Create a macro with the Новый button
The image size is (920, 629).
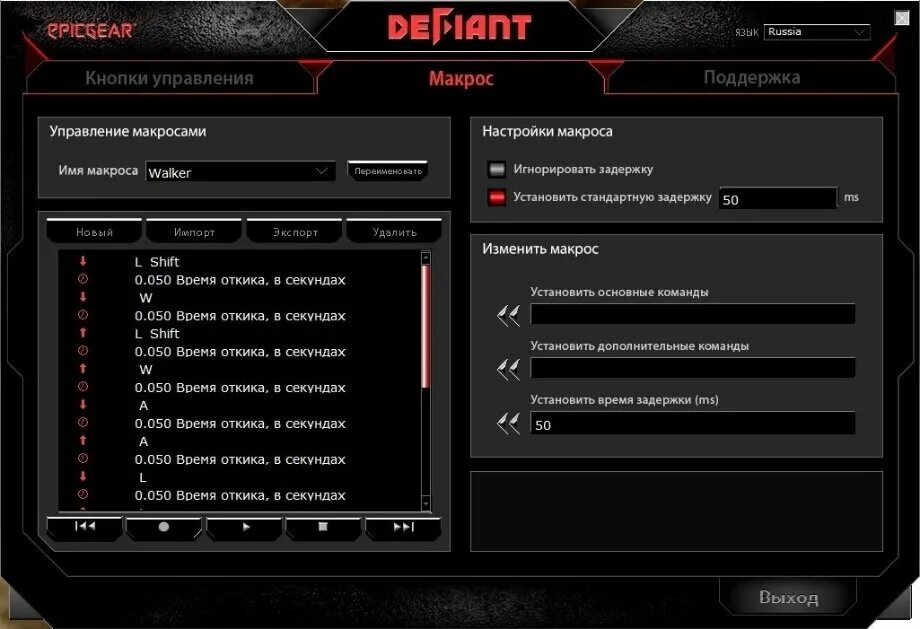point(94,231)
